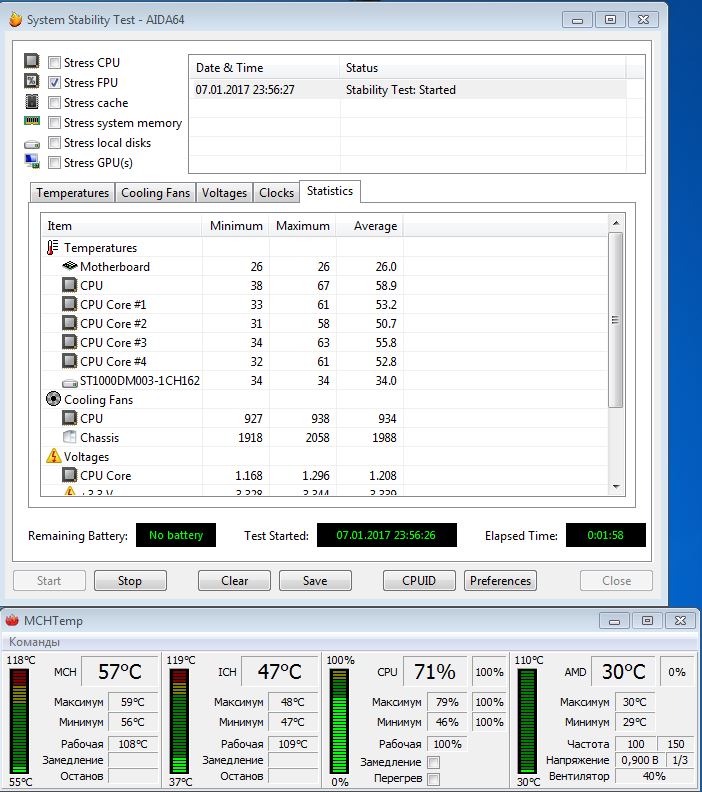This screenshot has height=792, width=702.
Task: Enable the Stress cache checkbox
Action: point(54,103)
